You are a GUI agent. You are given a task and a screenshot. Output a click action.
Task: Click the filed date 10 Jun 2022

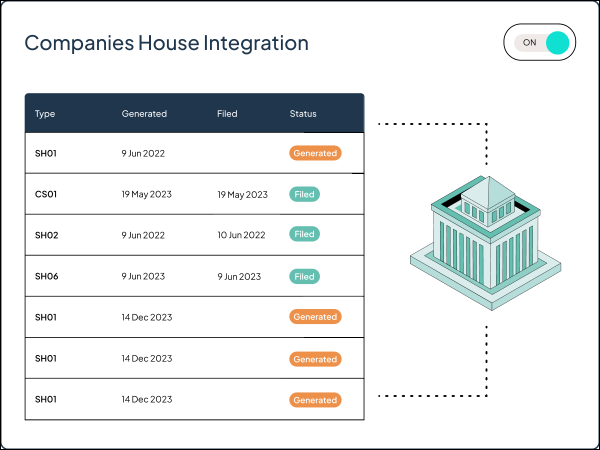tap(241, 235)
